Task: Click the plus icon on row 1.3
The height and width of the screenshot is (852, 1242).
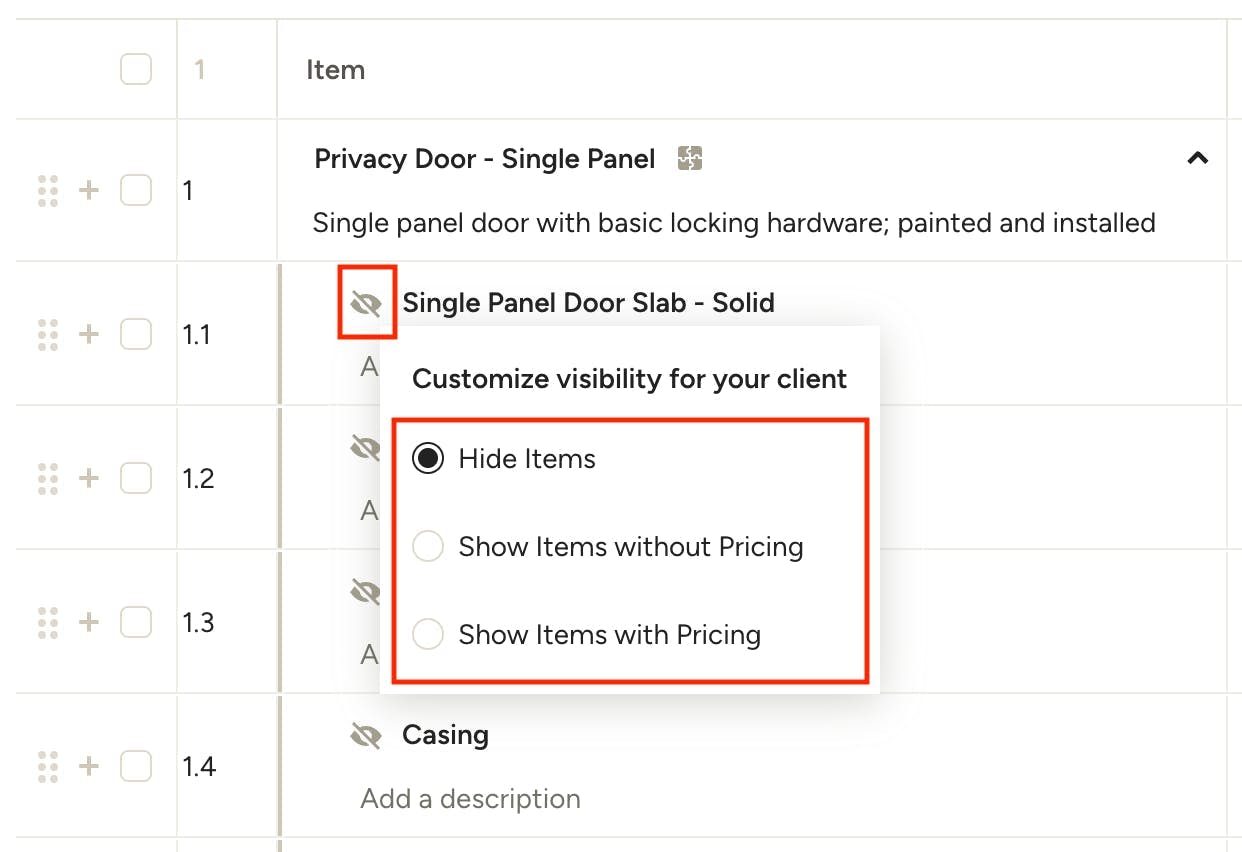Action: tap(89, 622)
